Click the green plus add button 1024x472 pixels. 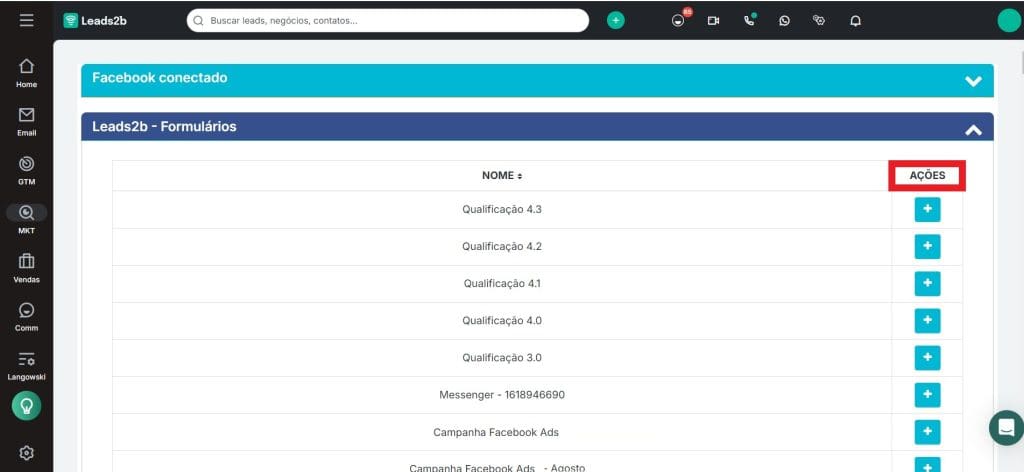click(x=615, y=20)
